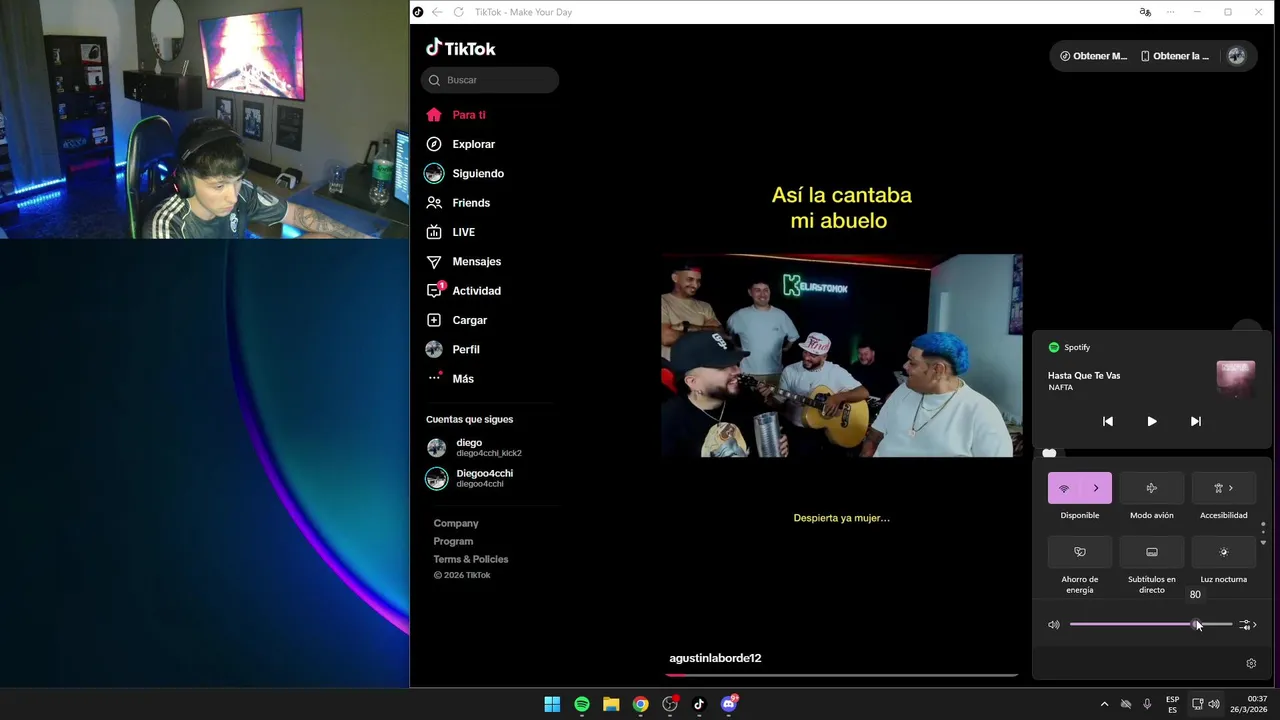The width and height of the screenshot is (1280, 720).
Task: Open the Para ti feed
Action: pyautogui.click(x=456, y=115)
